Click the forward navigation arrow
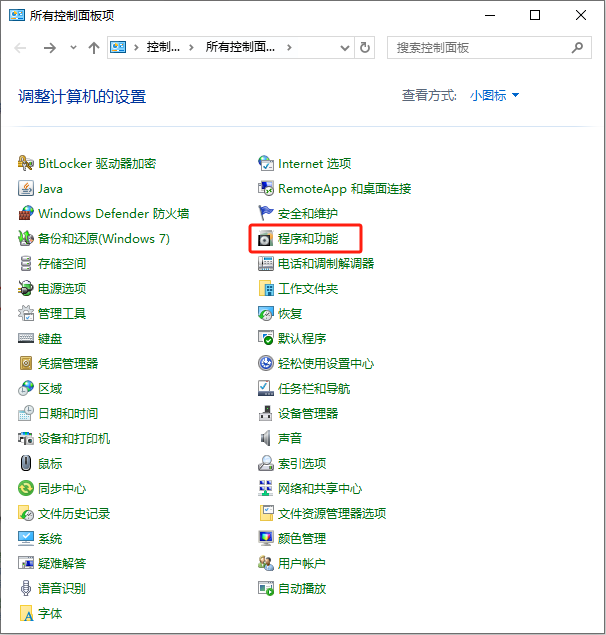This screenshot has width=606, height=635. (50, 48)
